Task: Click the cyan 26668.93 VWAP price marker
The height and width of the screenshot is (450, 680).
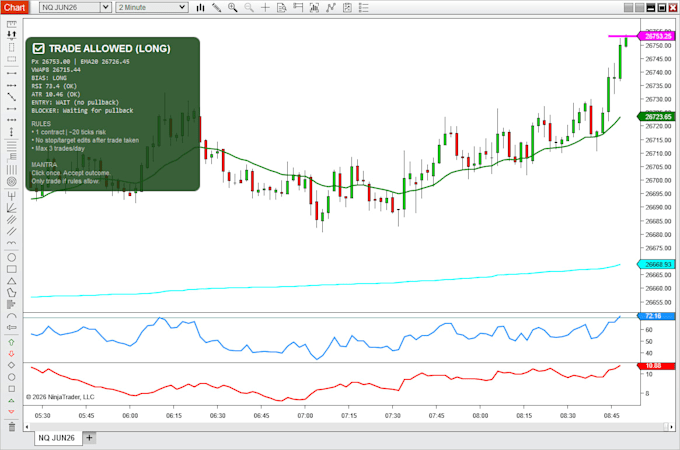Action: (657, 264)
